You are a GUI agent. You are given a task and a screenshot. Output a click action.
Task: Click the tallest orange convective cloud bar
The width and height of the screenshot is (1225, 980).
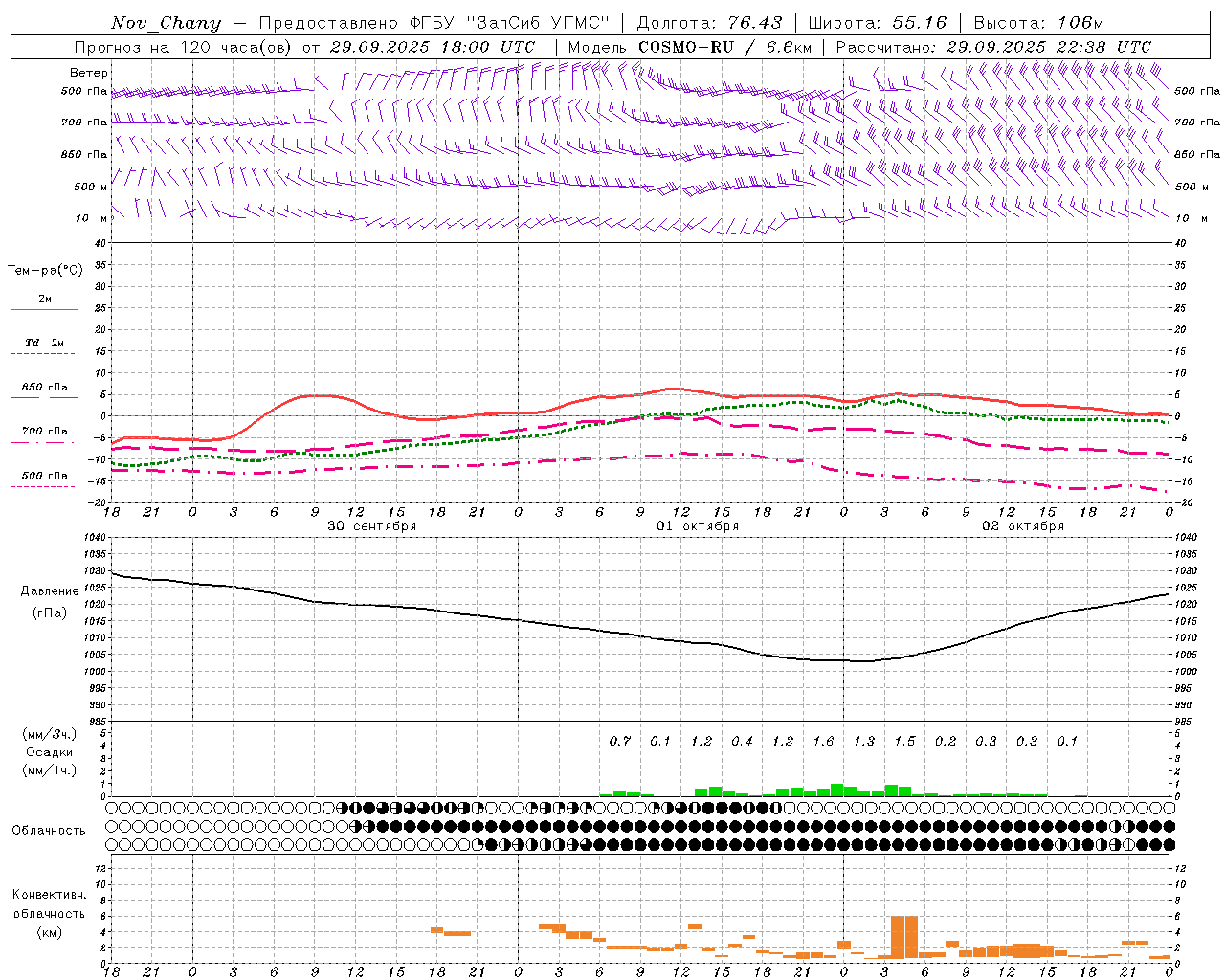click(904, 937)
